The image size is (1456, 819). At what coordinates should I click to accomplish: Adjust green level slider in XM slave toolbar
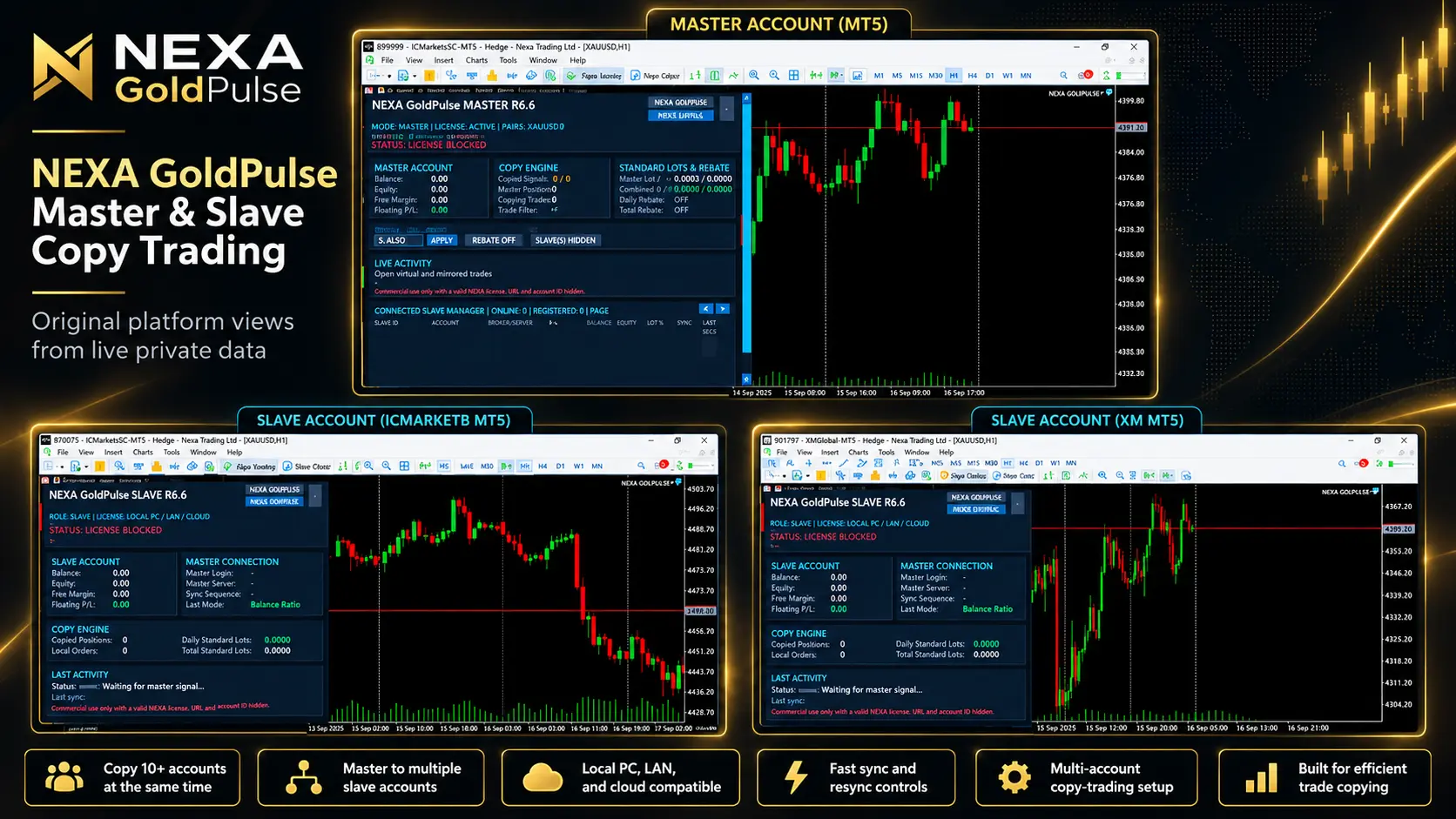[1401, 463]
